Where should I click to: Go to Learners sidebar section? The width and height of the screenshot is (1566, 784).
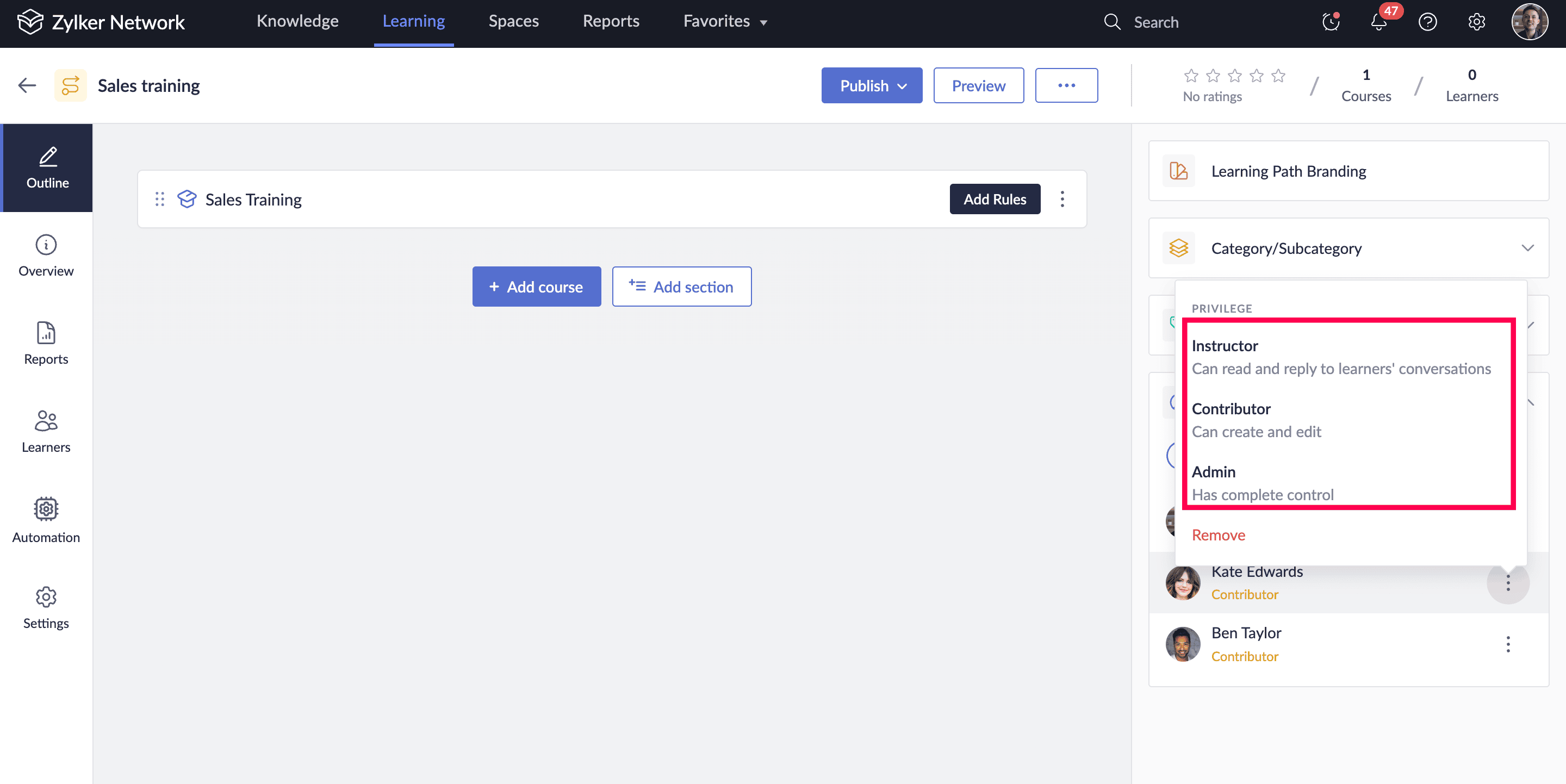(46, 432)
